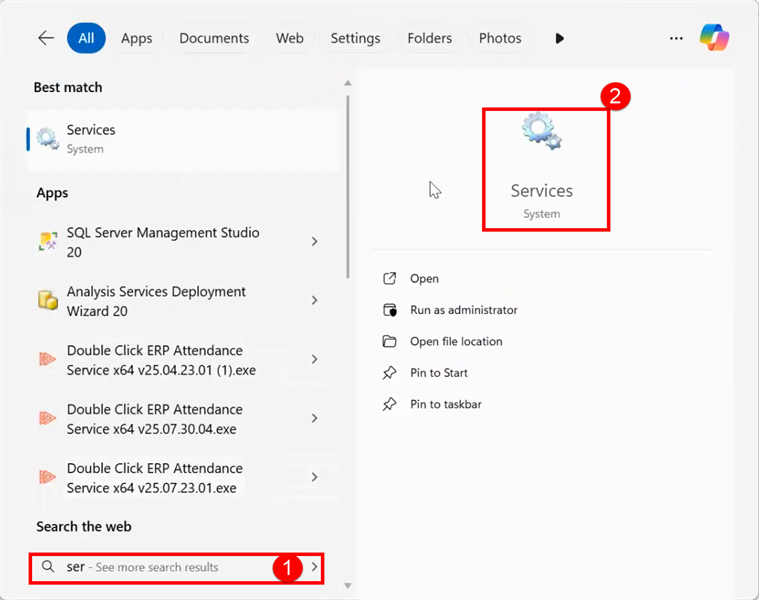Screen dimensions: 759x600
Task: Click the three-dot more options icon
Action: click(677, 38)
